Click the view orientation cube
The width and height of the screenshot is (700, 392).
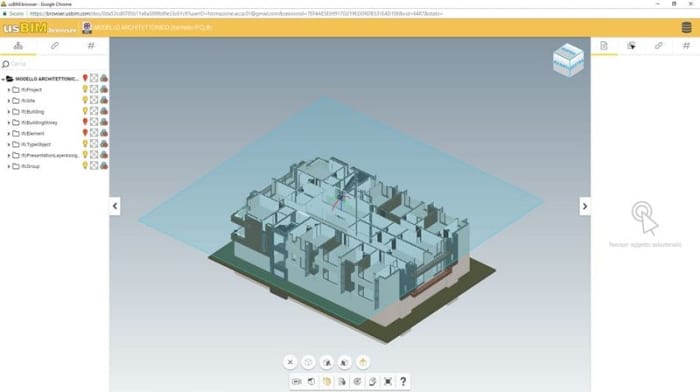568,60
